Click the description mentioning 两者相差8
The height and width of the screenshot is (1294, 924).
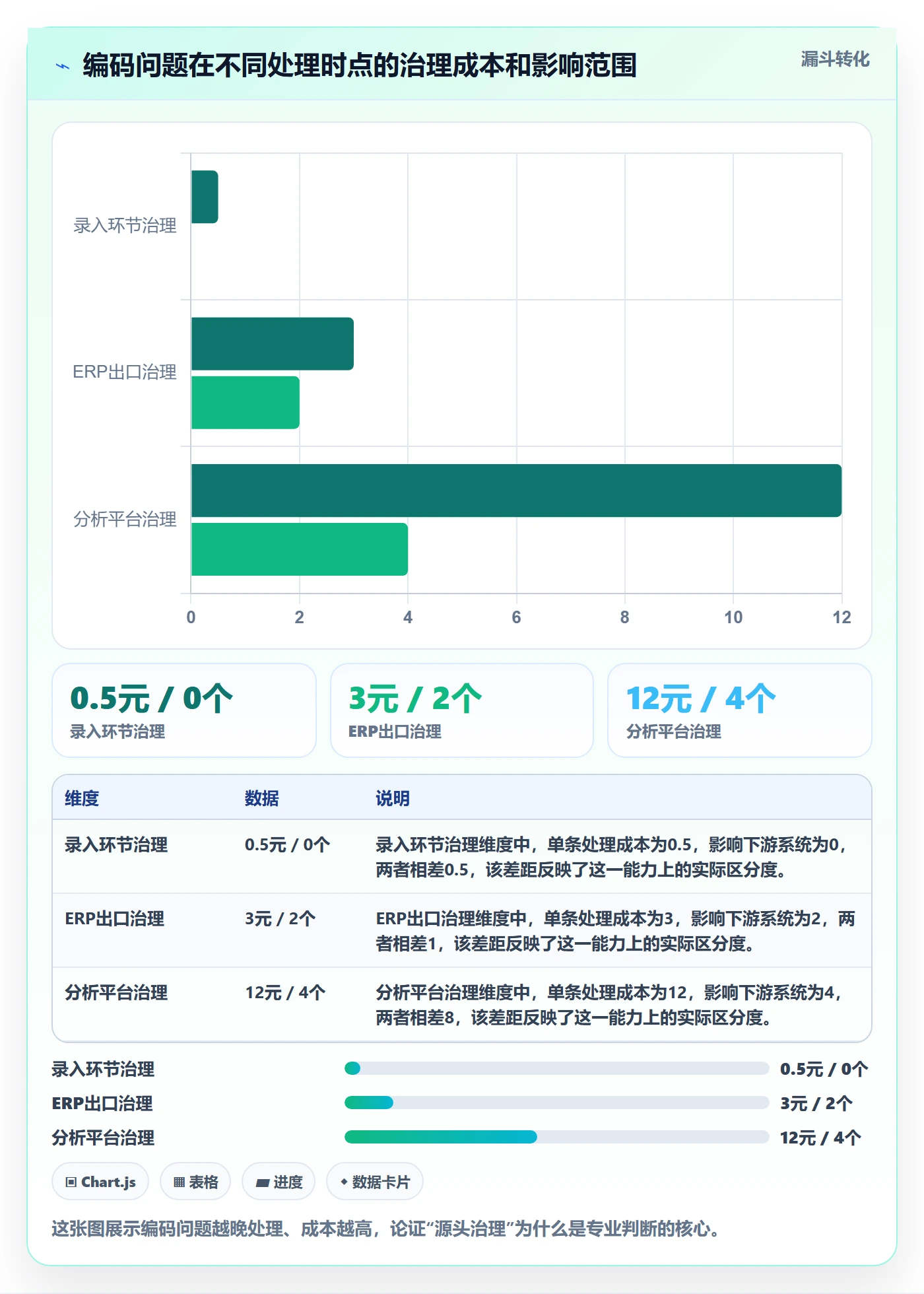(x=610, y=1005)
